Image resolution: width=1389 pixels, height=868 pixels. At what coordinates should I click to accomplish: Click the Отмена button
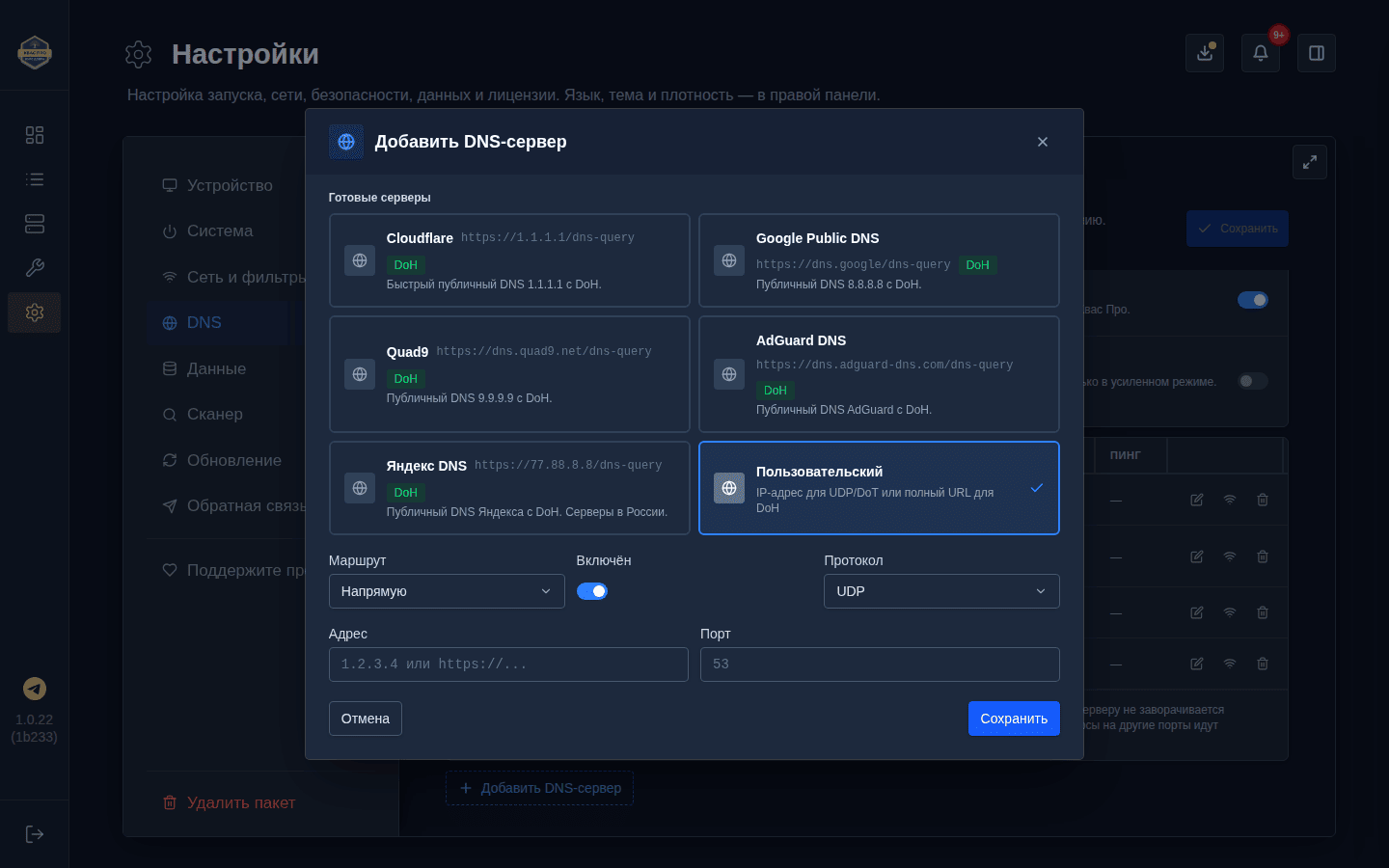pyautogui.click(x=366, y=719)
